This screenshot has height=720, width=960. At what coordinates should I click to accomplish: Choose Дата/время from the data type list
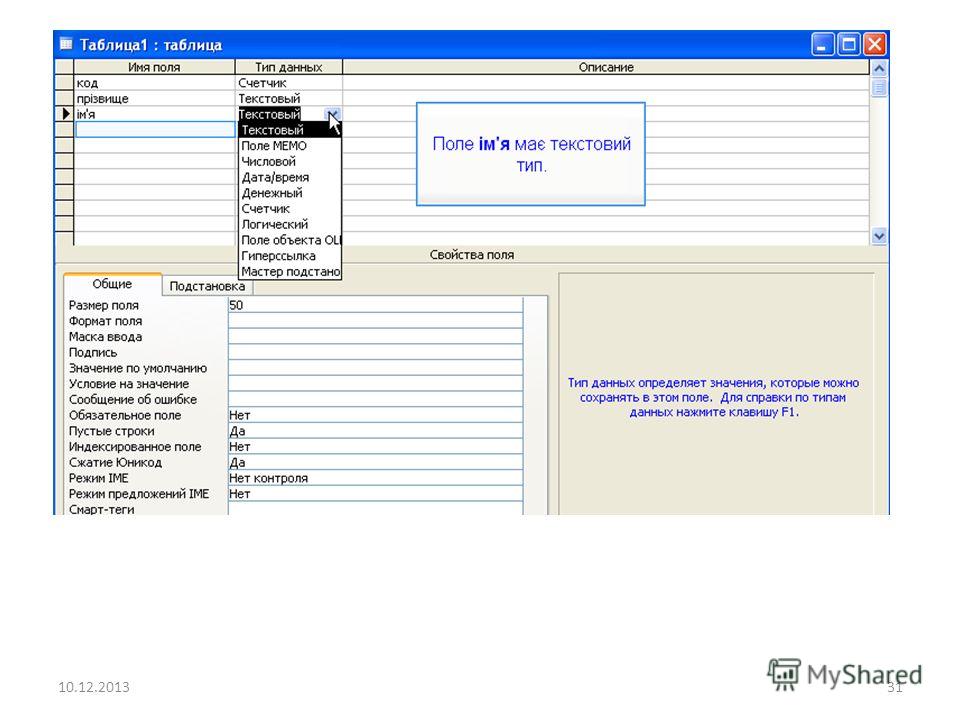pos(290,178)
